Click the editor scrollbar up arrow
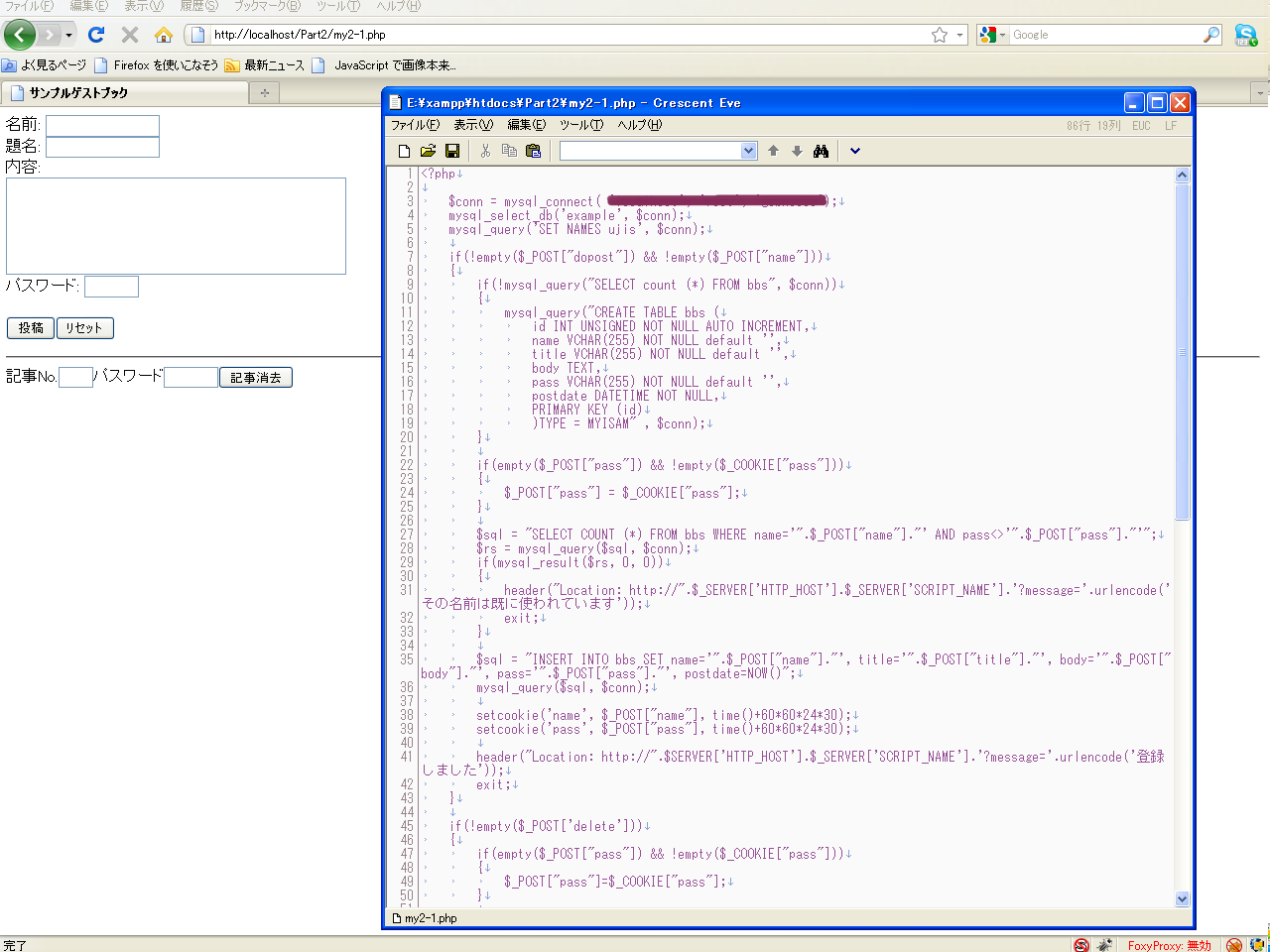The image size is (1270, 952). (1182, 176)
